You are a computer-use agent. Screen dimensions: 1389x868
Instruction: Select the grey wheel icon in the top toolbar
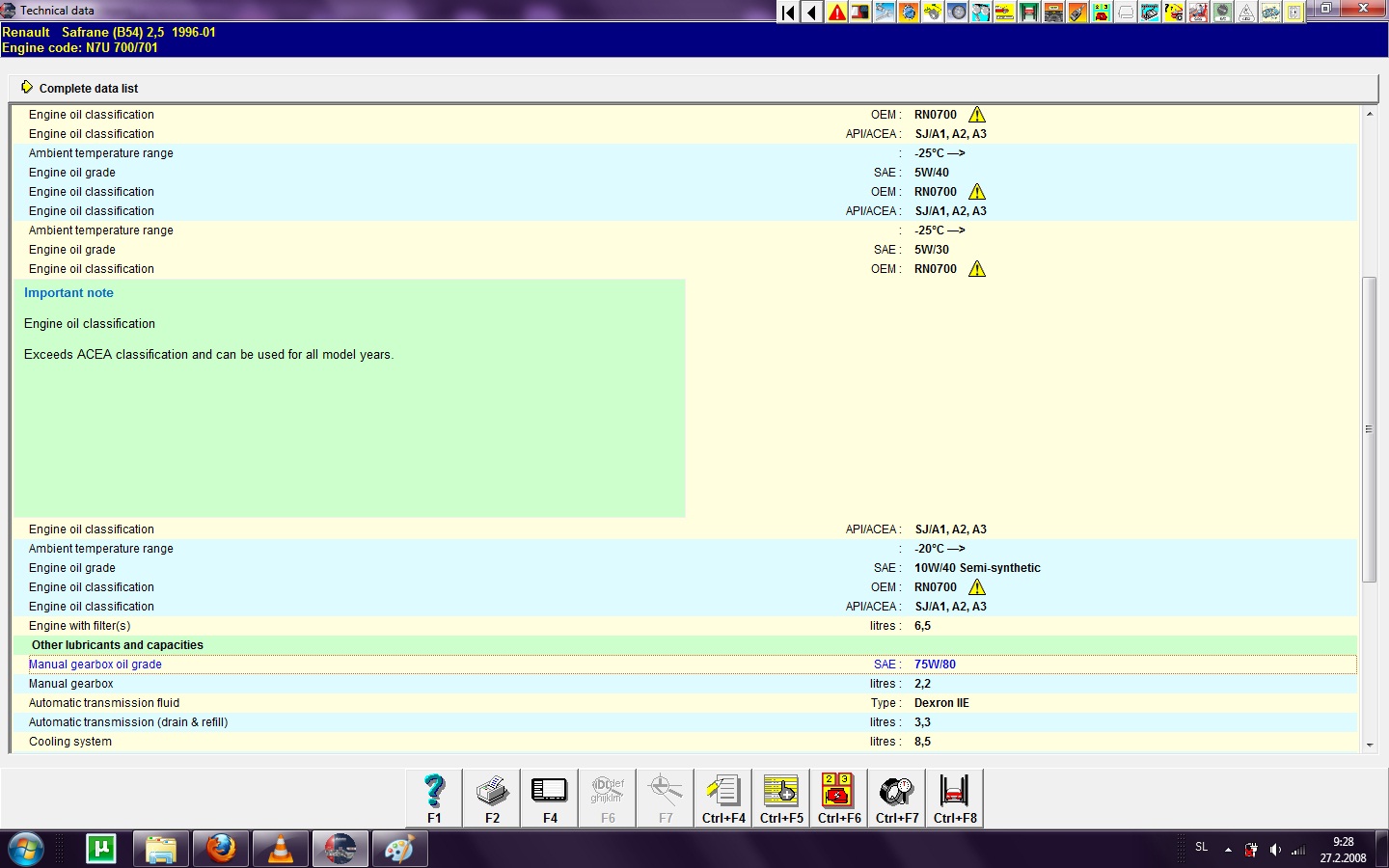(x=957, y=12)
